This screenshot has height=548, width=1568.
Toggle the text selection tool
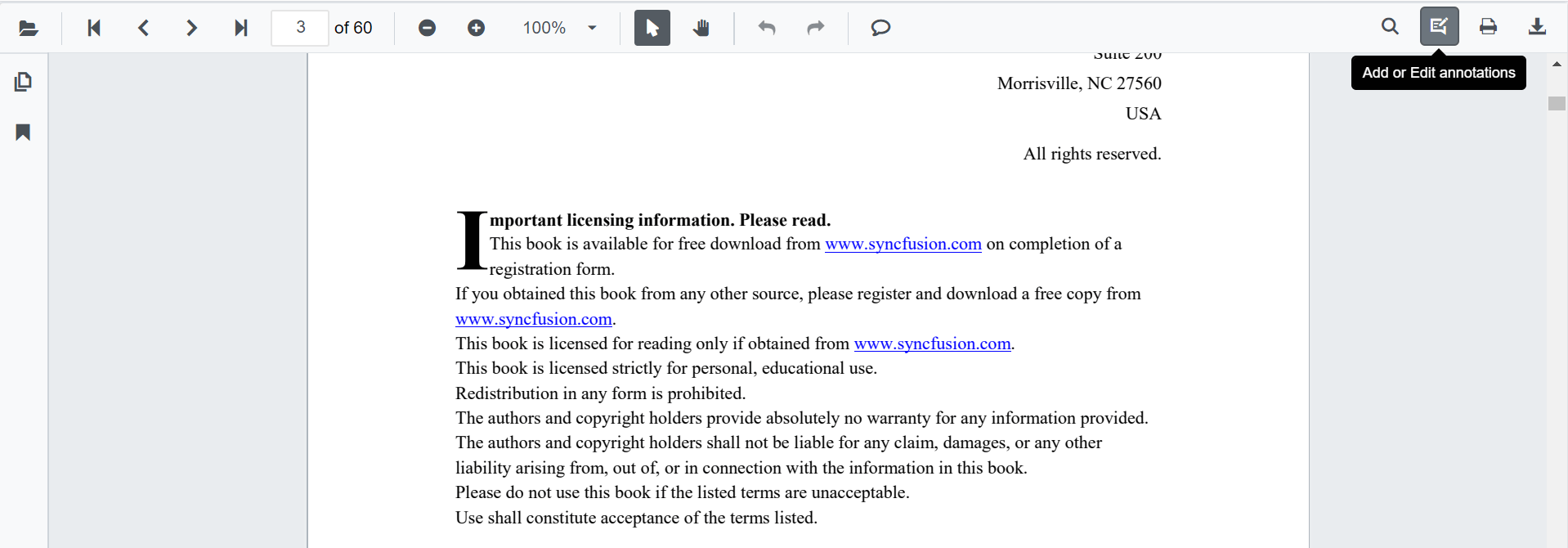[x=652, y=28]
